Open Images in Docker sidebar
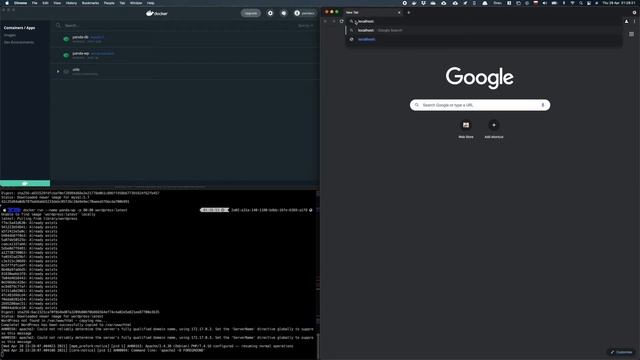The width and height of the screenshot is (640, 360). pos(10,35)
